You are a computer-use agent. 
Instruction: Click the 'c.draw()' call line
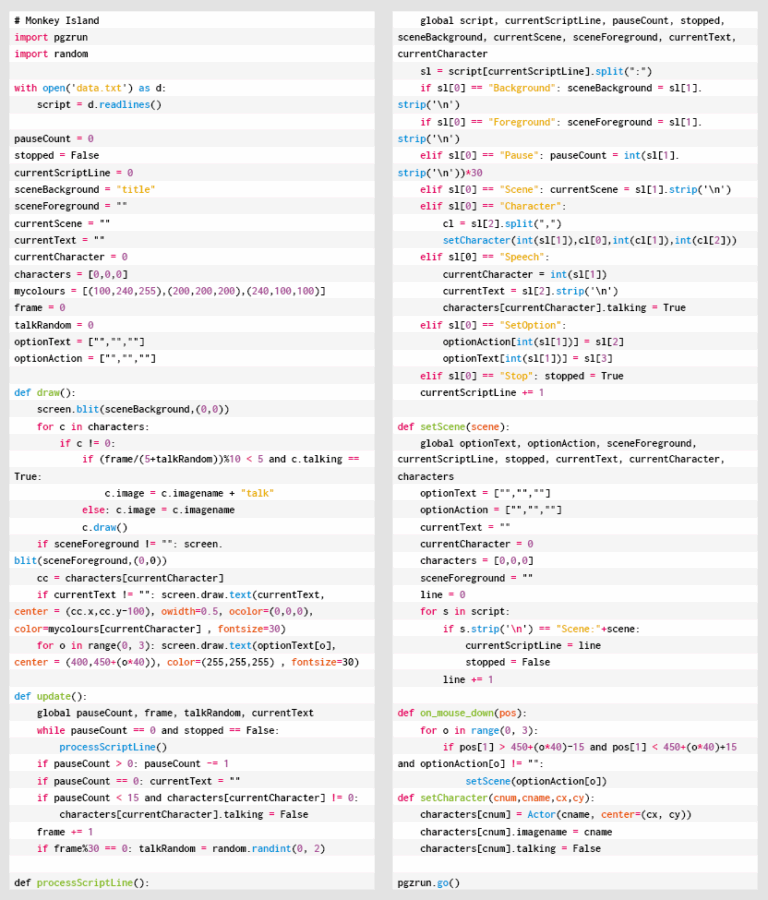105,527
